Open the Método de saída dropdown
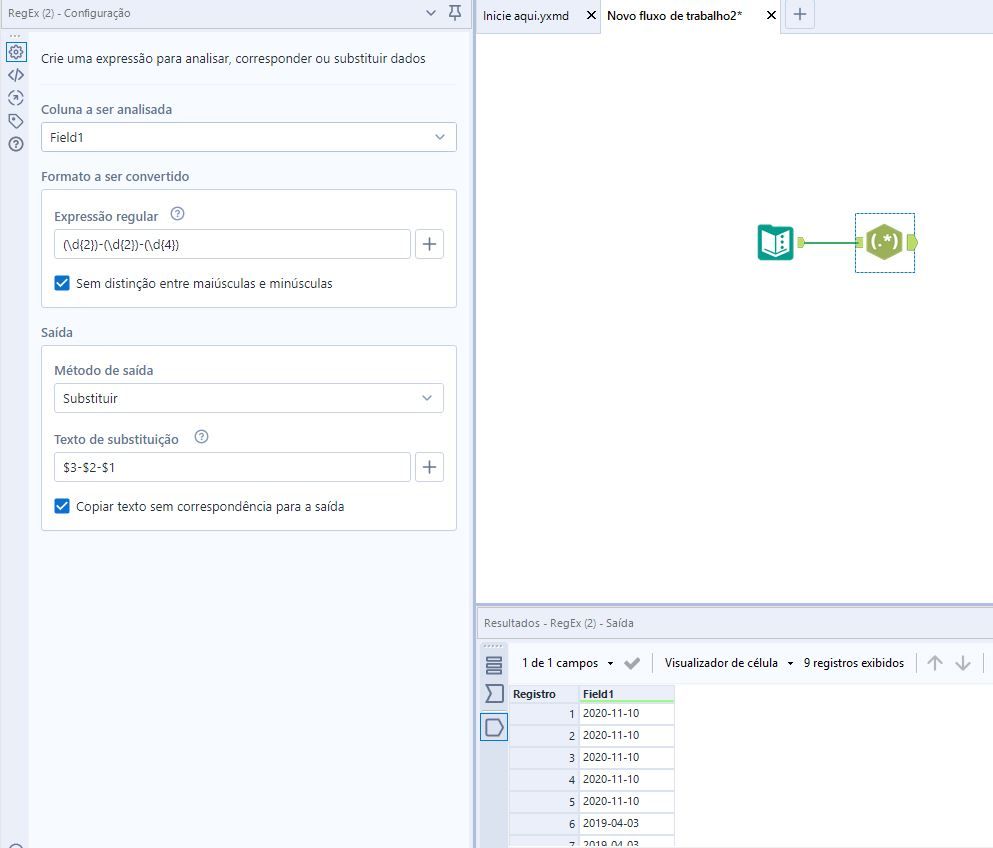The image size is (993, 848). coord(249,398)
